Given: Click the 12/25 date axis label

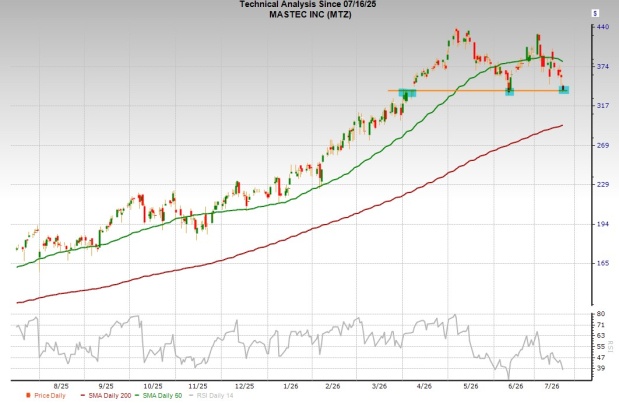Looking at the screenshot, I should [245, 386].
